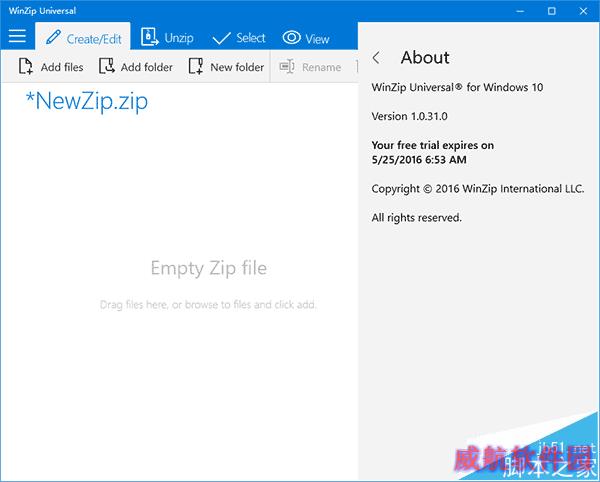Maximize the WinZip Universal window

click(x=551, y=11)
